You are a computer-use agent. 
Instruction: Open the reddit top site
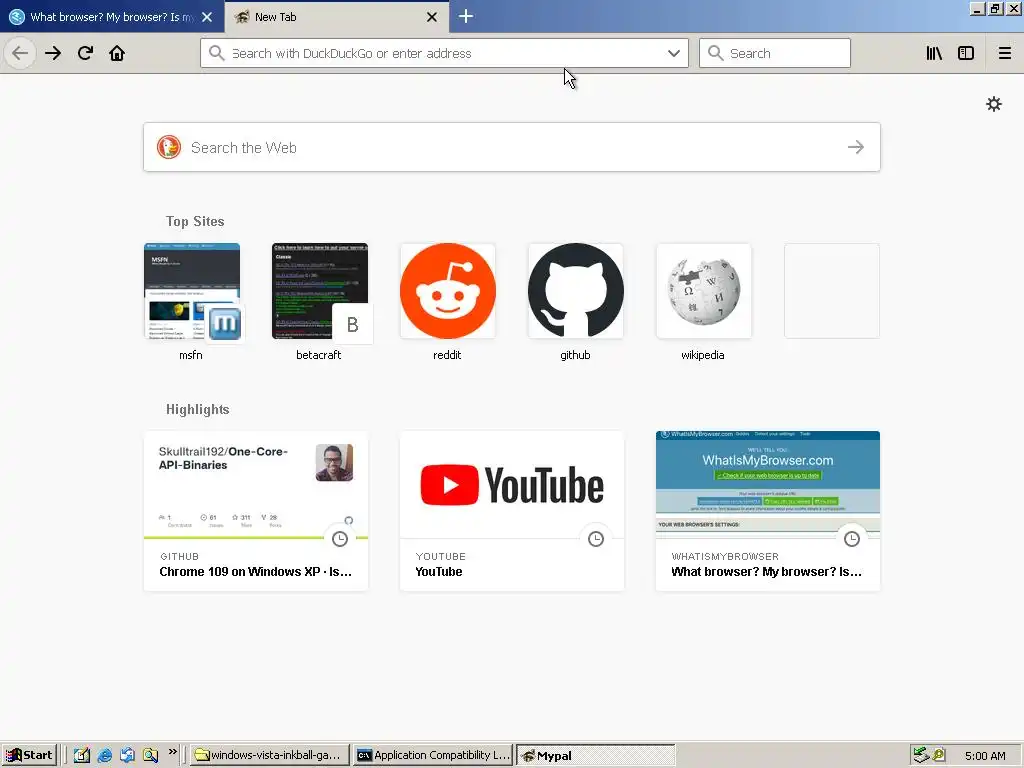click(x=447, y=302)
